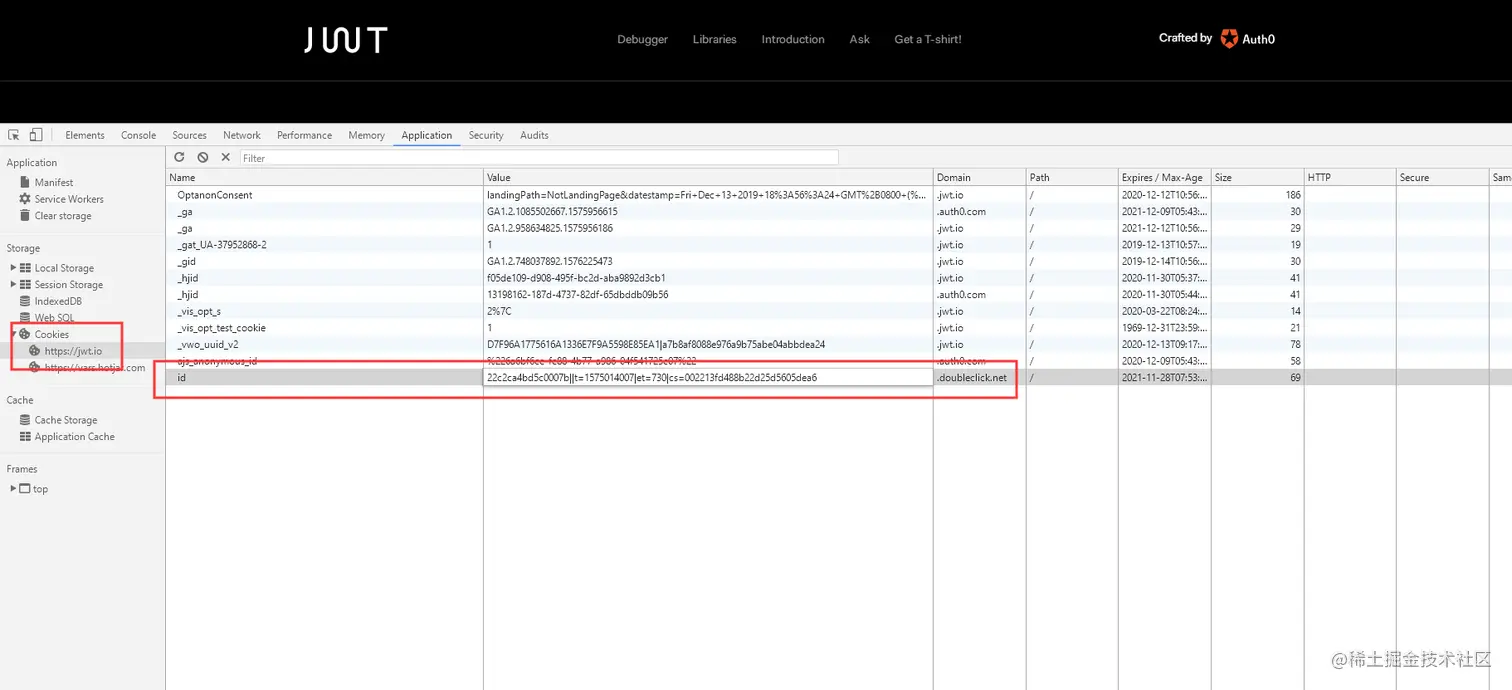Image resolution: width=1512 pixels, height=690 pixels.
Task: Click the Manifest file icon
Action: [25, 182]
